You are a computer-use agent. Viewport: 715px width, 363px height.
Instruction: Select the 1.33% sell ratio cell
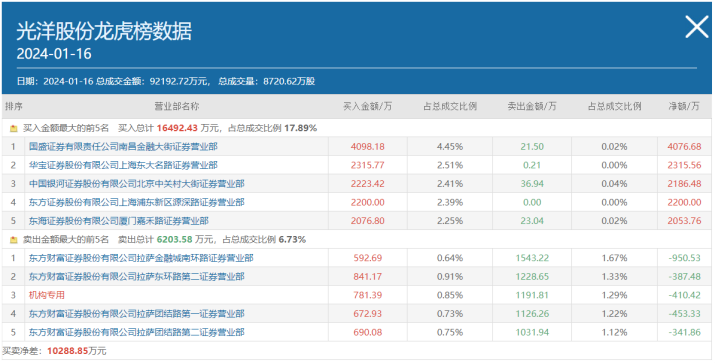(x=614, y=276)
